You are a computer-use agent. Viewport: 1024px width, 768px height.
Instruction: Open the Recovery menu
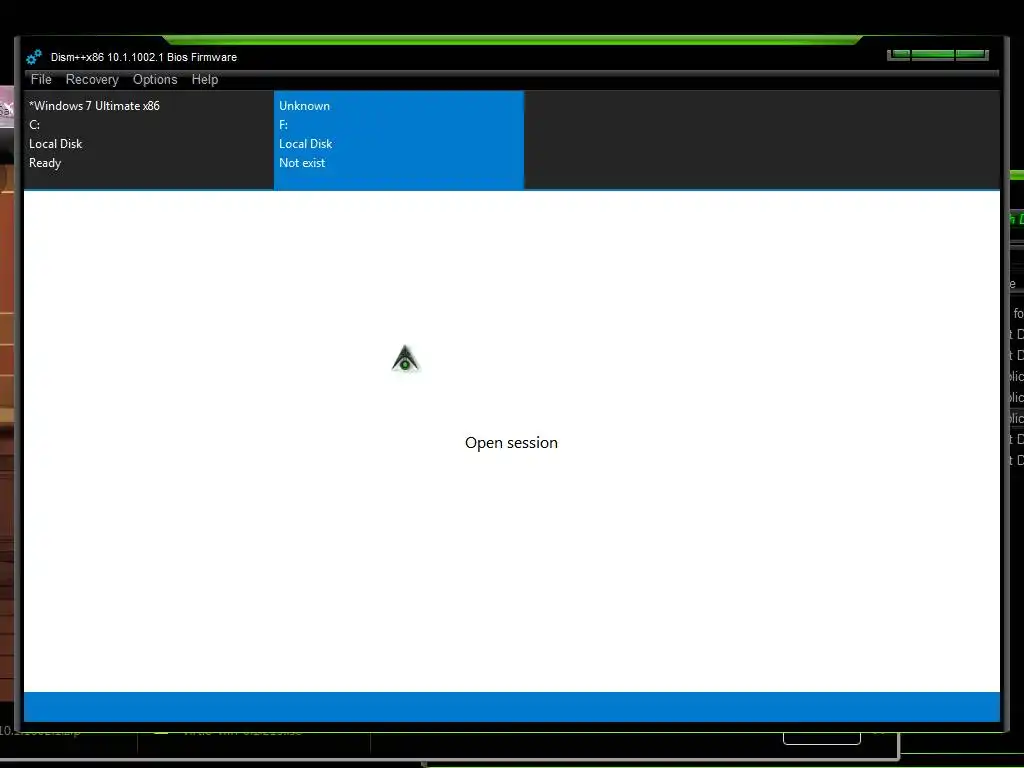92,80
